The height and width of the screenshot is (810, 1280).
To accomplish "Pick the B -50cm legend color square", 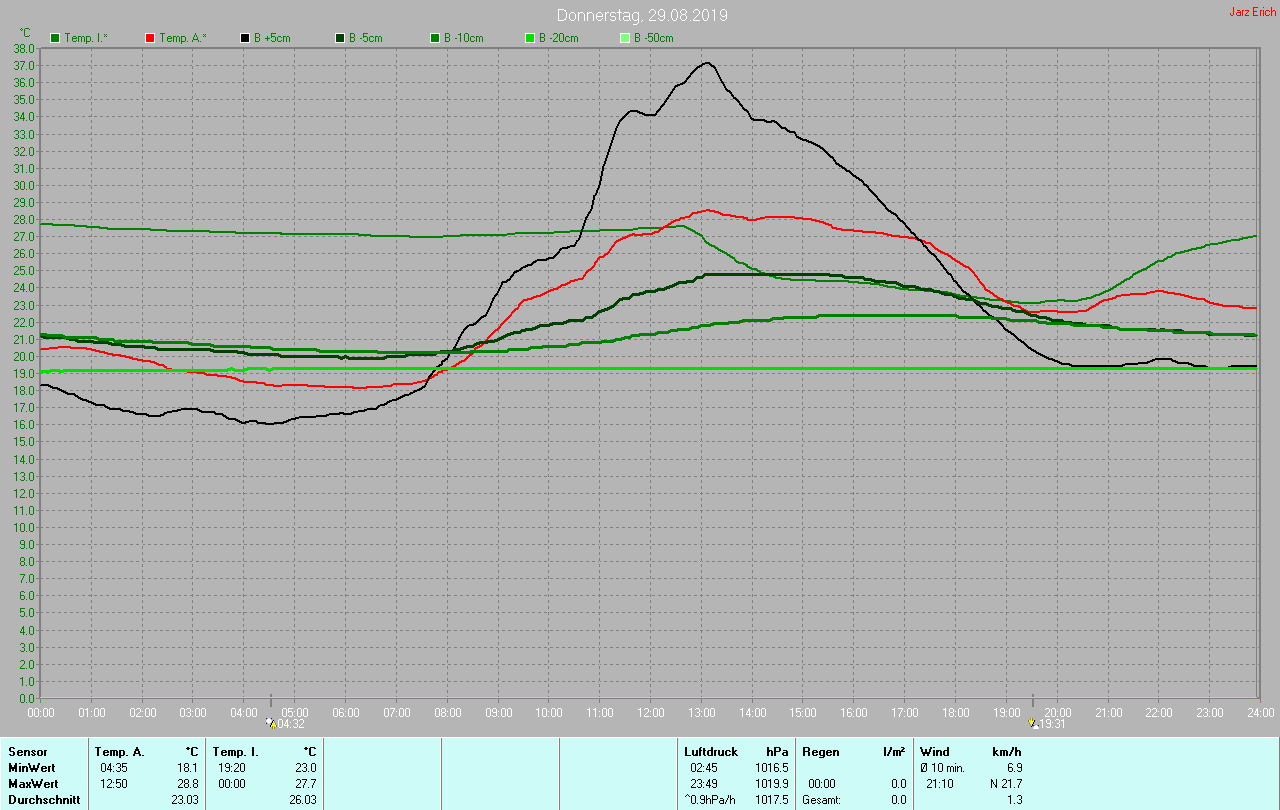I will 625,38.
